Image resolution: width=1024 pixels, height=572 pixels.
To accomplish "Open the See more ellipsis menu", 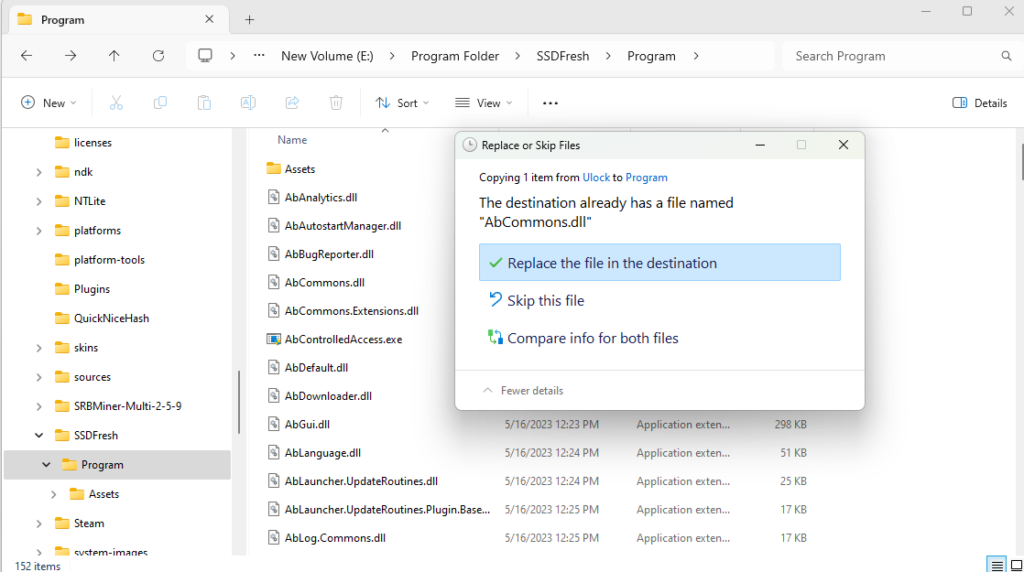I will click(550, 103).
